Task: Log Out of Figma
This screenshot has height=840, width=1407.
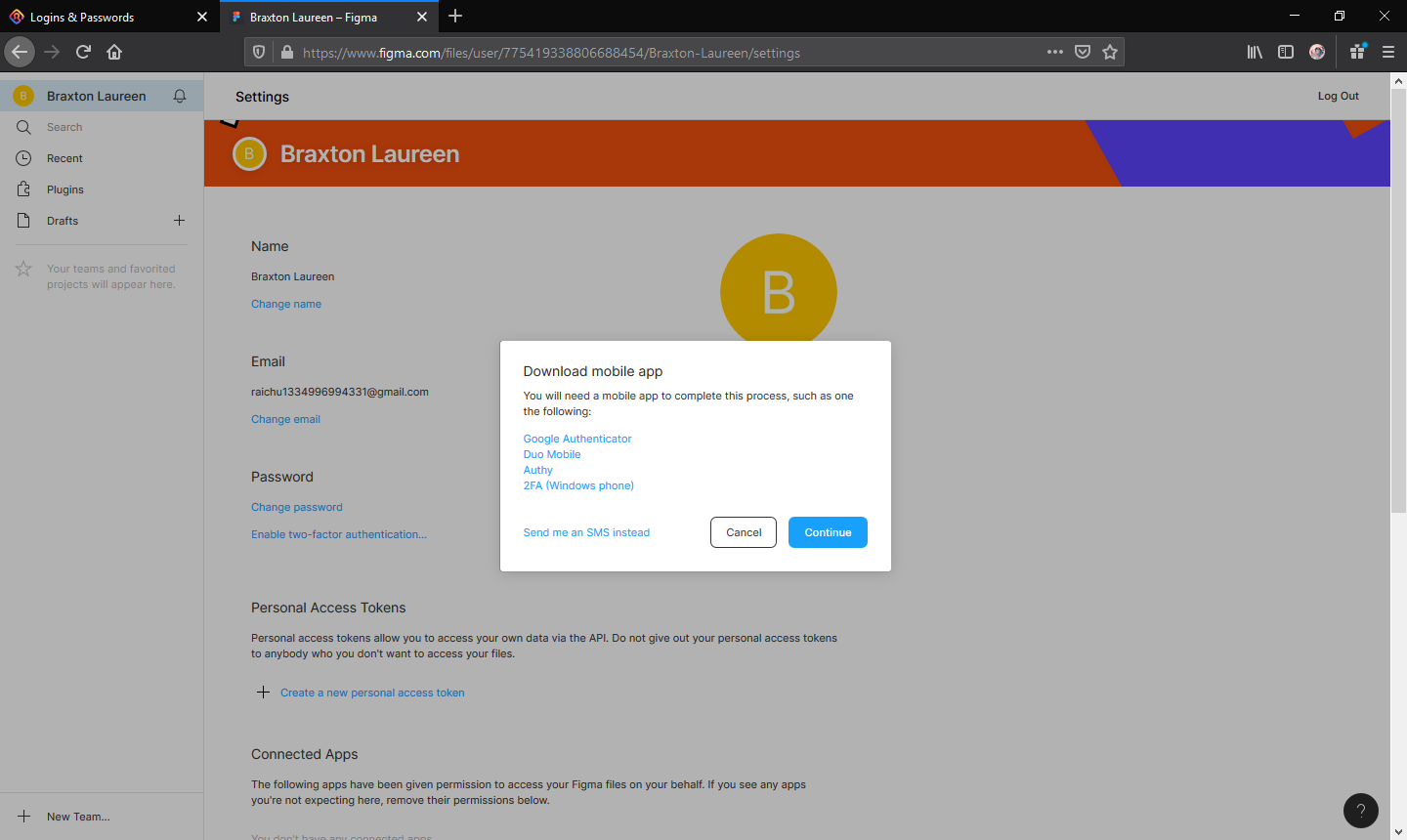Action: coord(1338,96)
